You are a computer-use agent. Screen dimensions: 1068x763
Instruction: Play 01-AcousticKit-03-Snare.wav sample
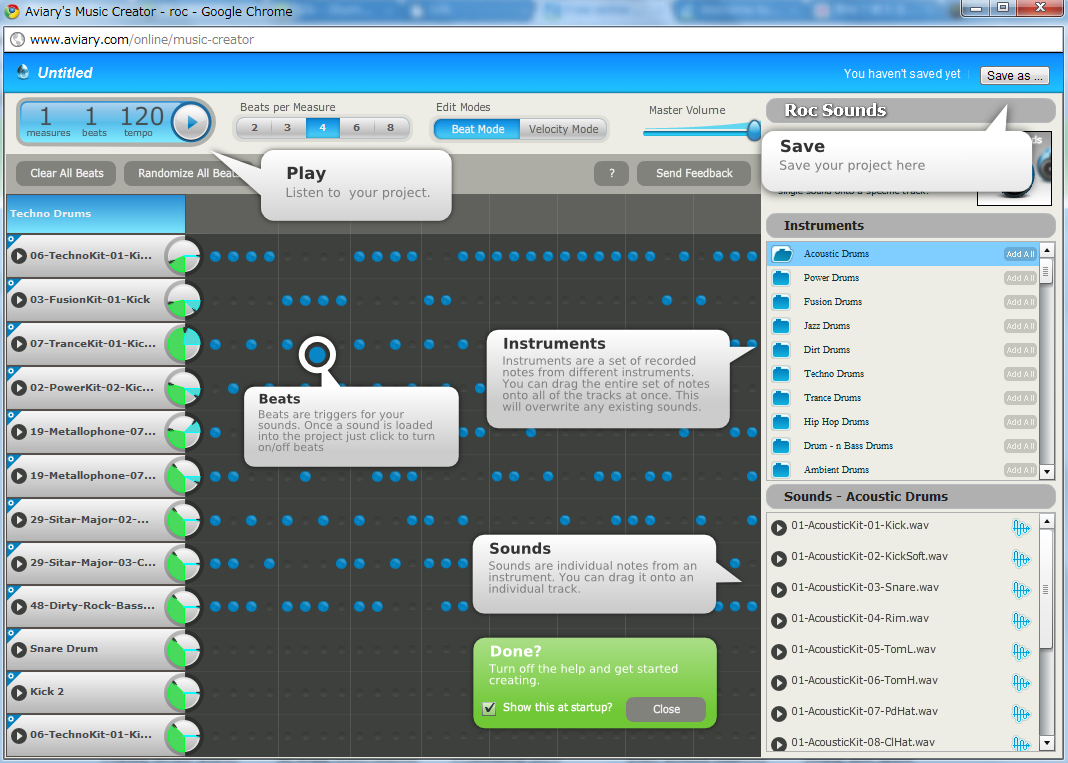[779, 589]
